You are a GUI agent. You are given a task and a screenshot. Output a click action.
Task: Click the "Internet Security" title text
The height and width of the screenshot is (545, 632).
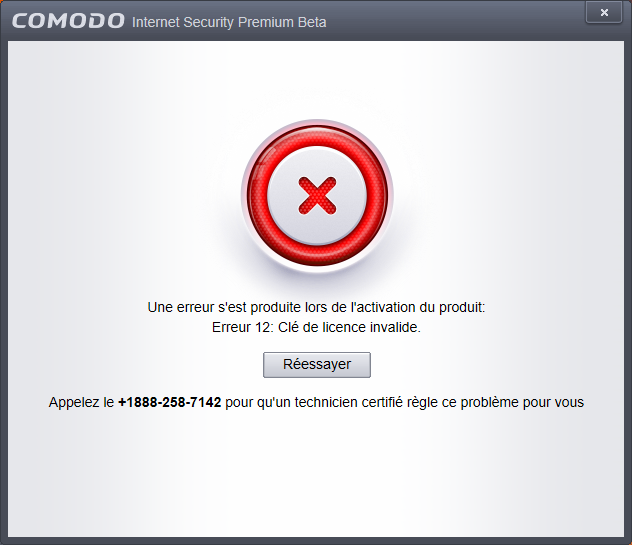point(183,22)
